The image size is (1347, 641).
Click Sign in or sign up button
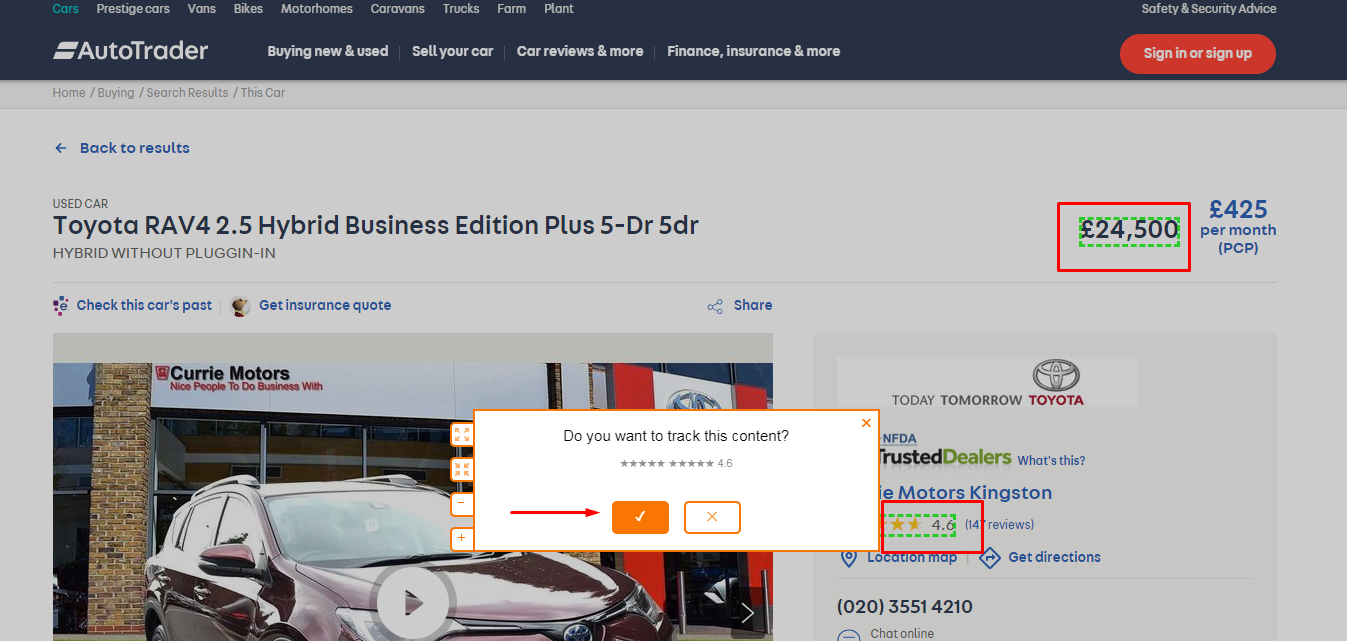click(x=1198, y=54)
